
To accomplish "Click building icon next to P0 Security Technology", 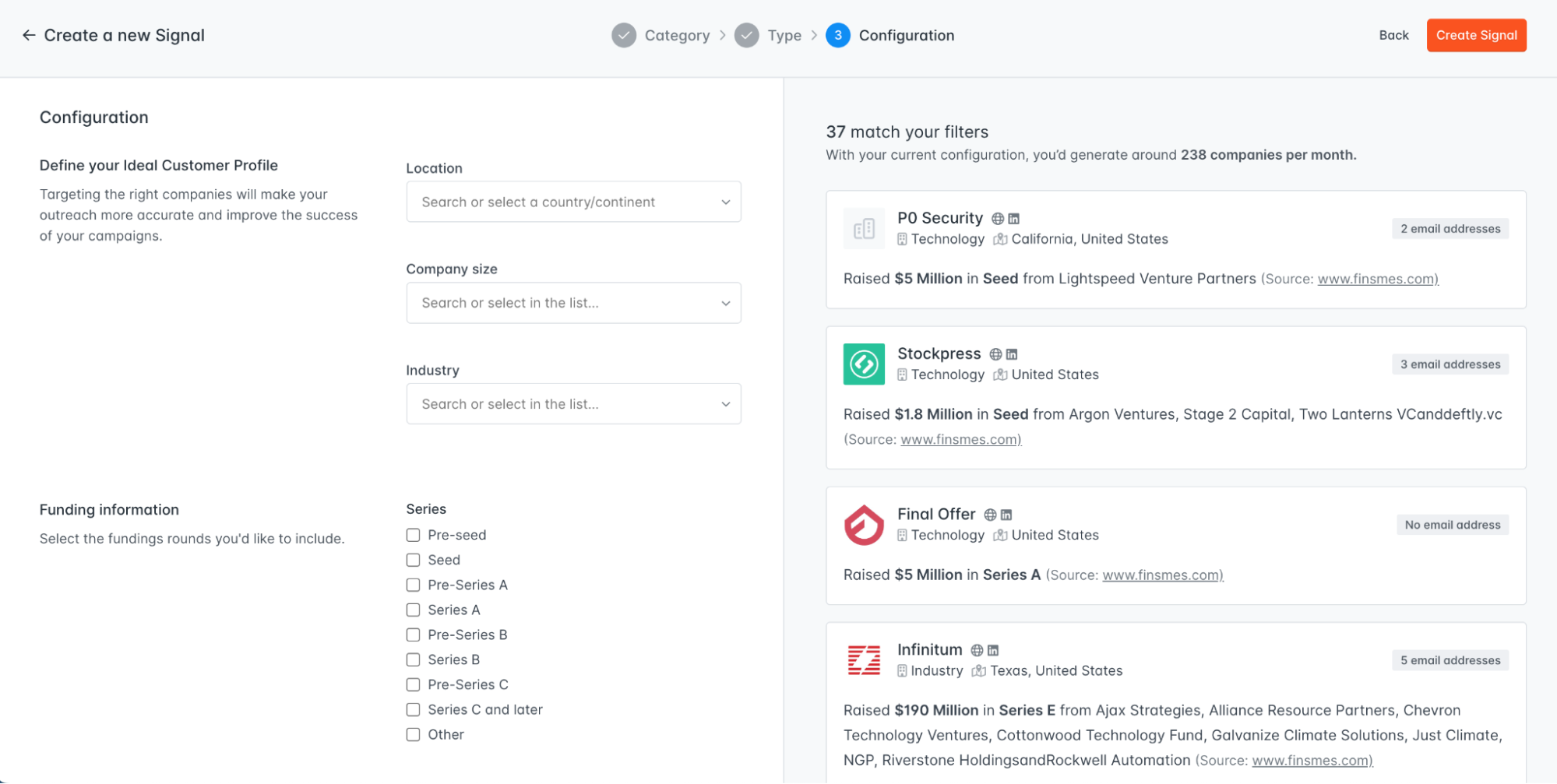I will [x=902, y=239].
